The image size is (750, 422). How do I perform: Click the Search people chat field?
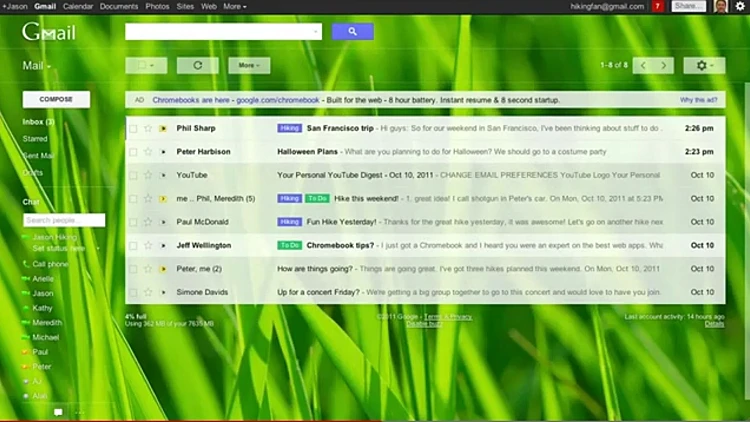tap(64, 220)
